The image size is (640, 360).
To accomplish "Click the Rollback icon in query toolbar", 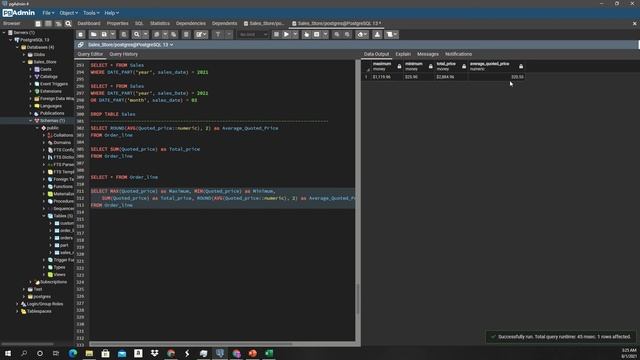I will pyautogui.click(x=347, y=35).
